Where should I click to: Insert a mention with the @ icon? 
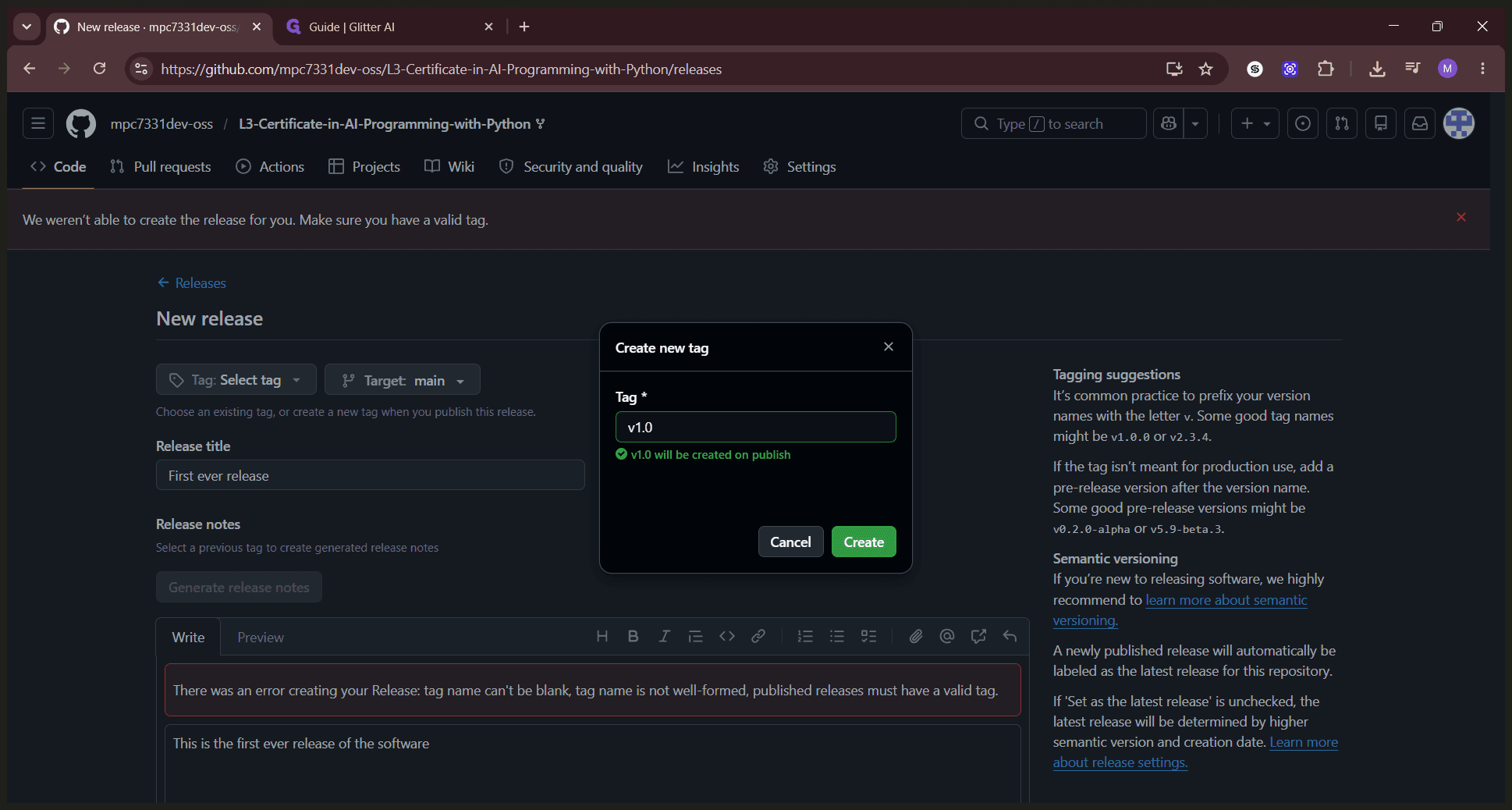(x=947, y=637)
